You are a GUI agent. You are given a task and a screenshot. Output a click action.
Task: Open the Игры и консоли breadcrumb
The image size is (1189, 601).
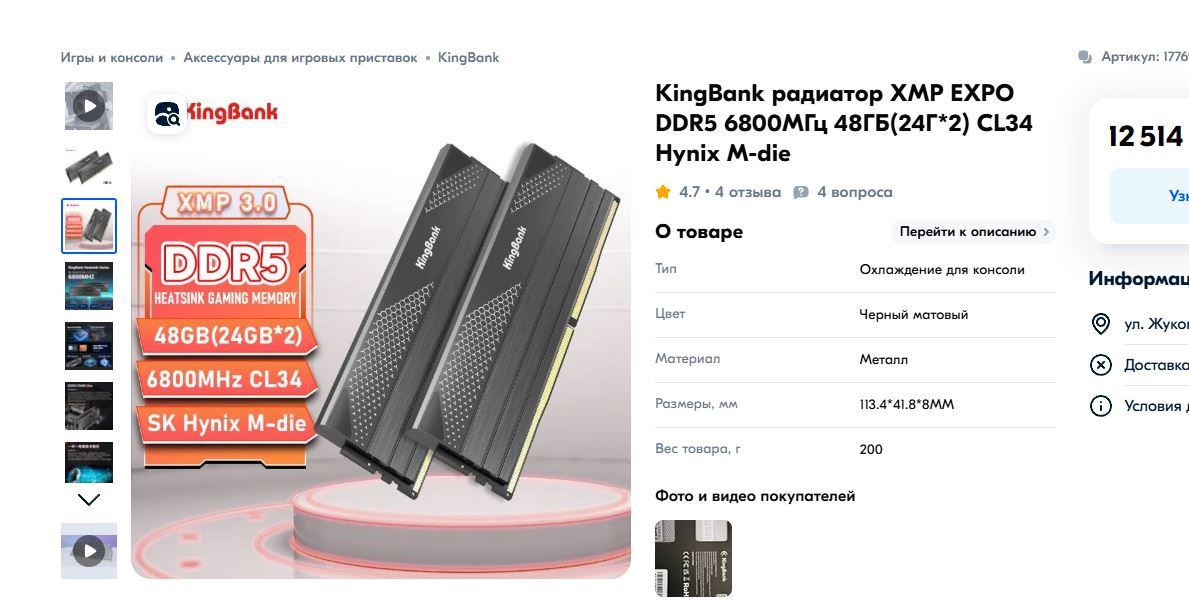[x=111, y=58]
